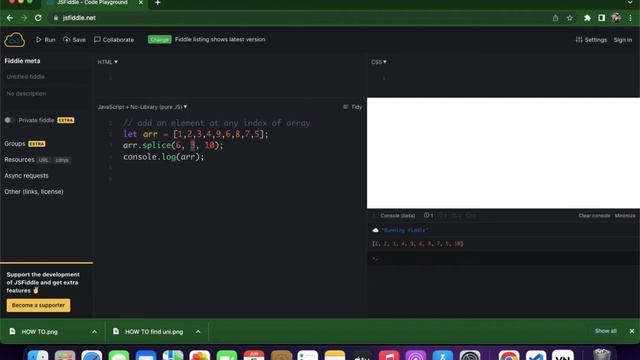Click the console.log(arr) code line
The height and width of the screenshot is (360, 640).
[163, 157]
